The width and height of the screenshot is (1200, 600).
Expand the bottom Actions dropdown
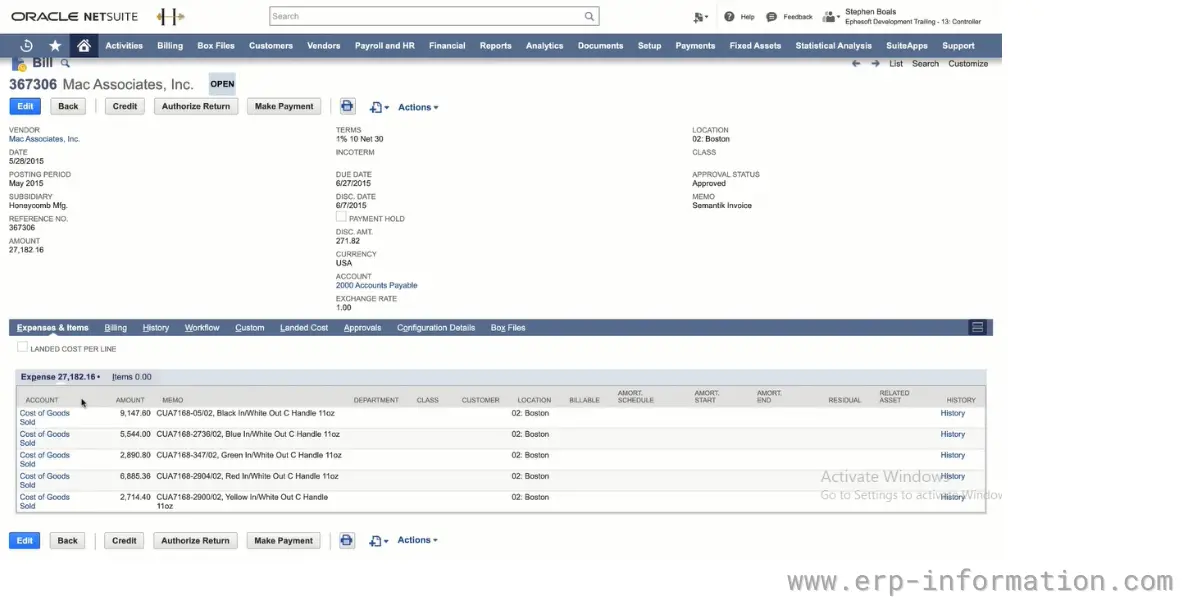point(418,540)
